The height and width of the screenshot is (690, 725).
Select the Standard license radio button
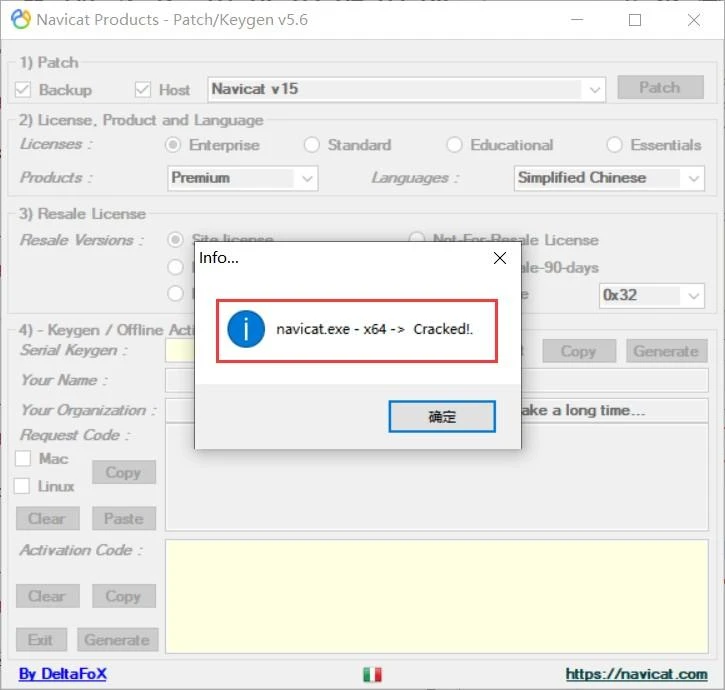(312, 145)
